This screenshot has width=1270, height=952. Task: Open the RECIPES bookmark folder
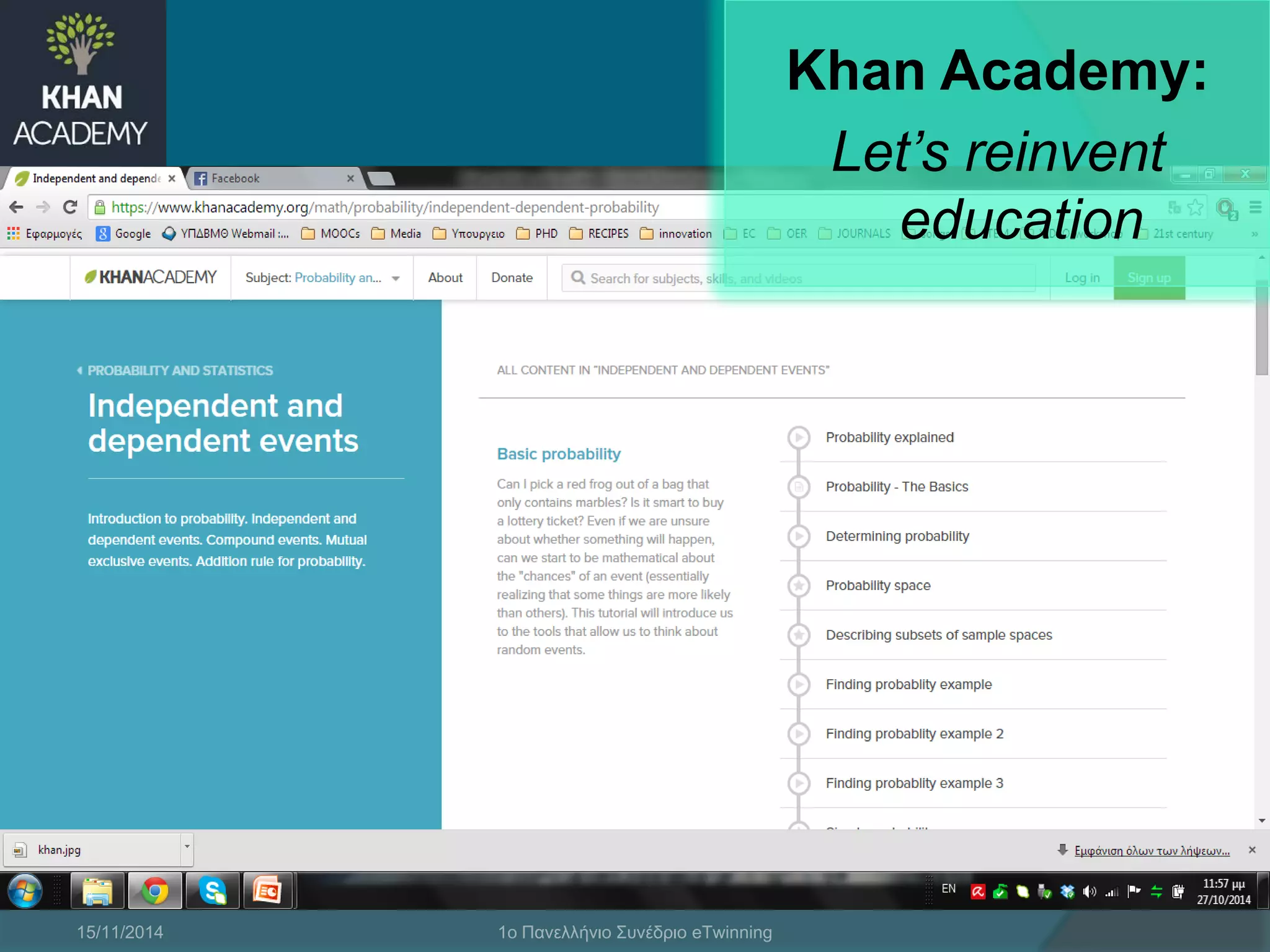coord(599,234)
